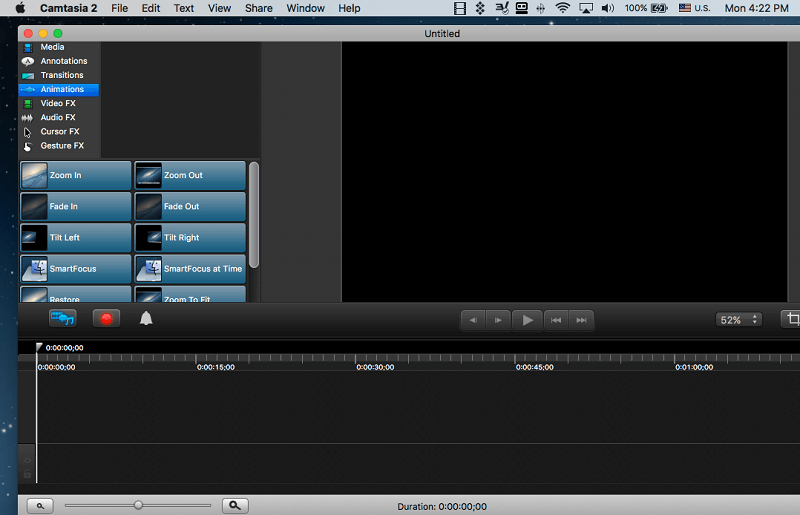Click the red Record button
Image resolution: width=800 pixels, height=515 pixels.
(106, 319)
